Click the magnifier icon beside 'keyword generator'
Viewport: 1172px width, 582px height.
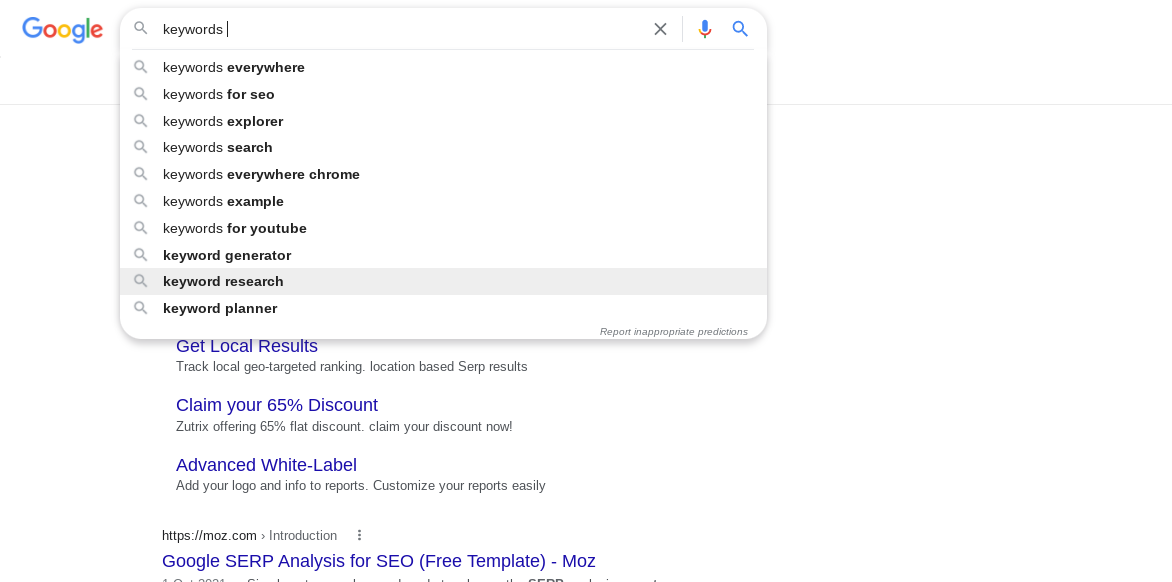point(141,254)
